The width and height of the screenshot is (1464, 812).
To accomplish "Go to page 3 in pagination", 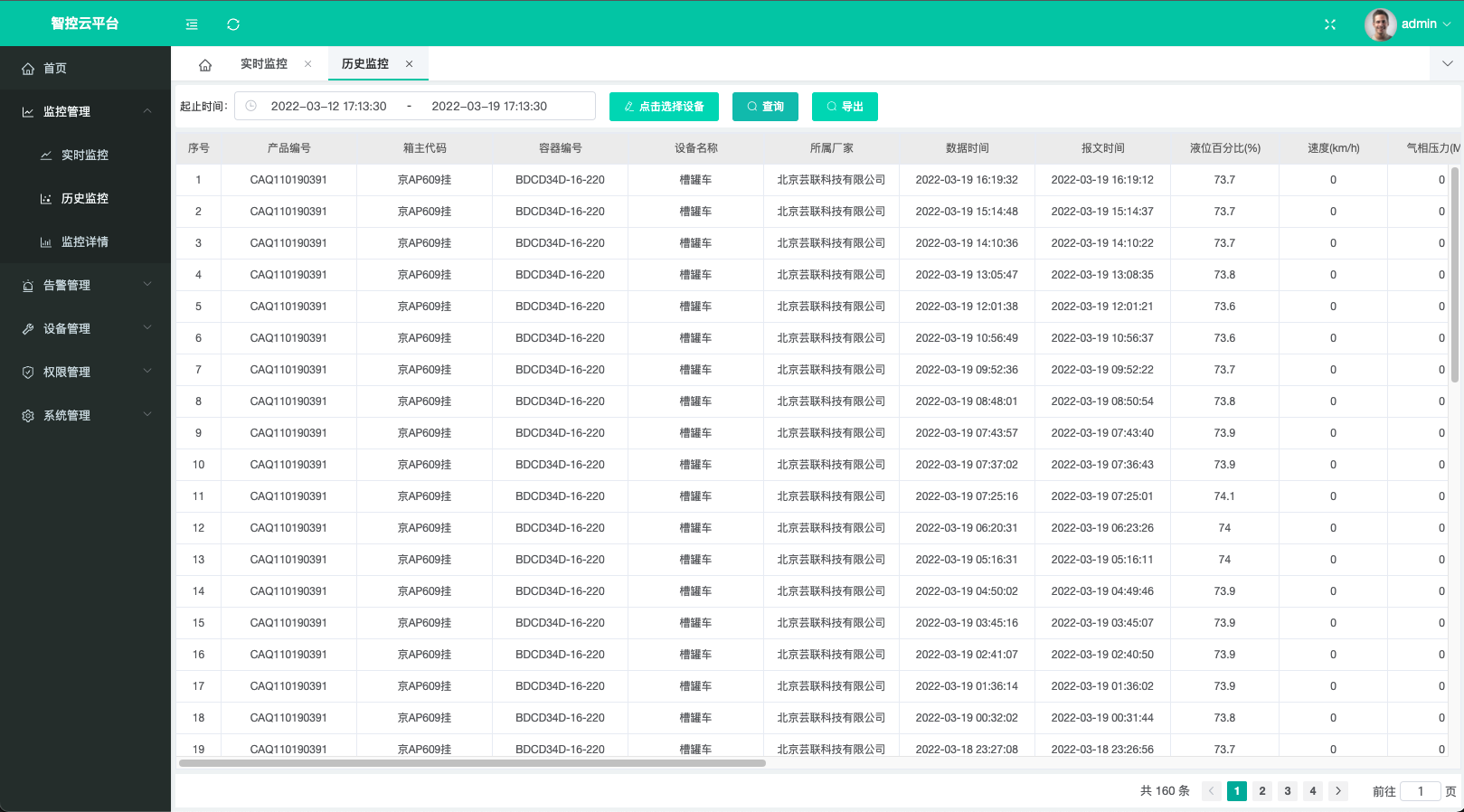I will (1288, 791).
